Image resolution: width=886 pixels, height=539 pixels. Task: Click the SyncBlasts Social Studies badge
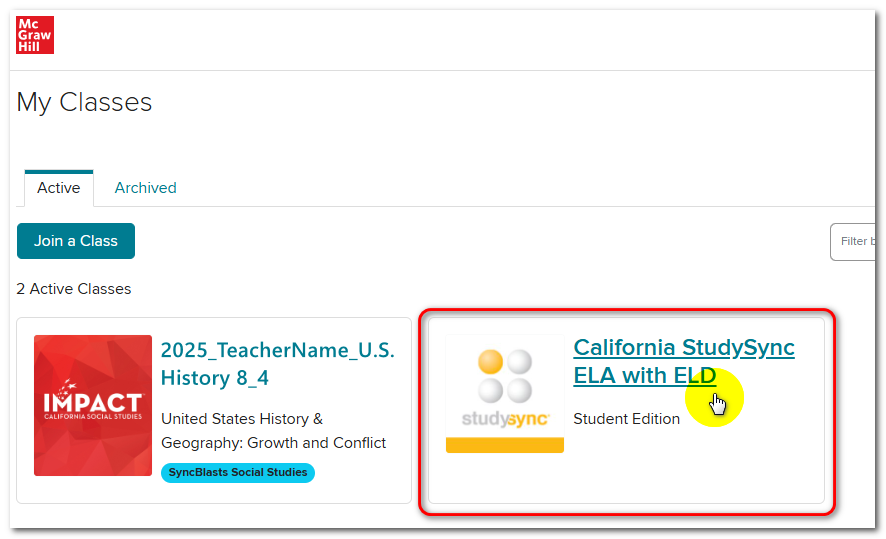pyautogui.click(x=238, y=473)
